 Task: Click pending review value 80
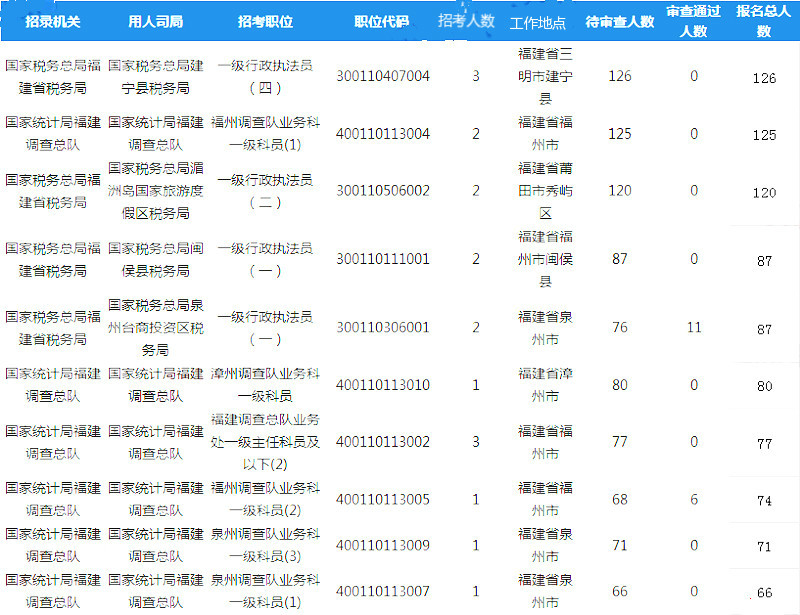tap(620, 385)
